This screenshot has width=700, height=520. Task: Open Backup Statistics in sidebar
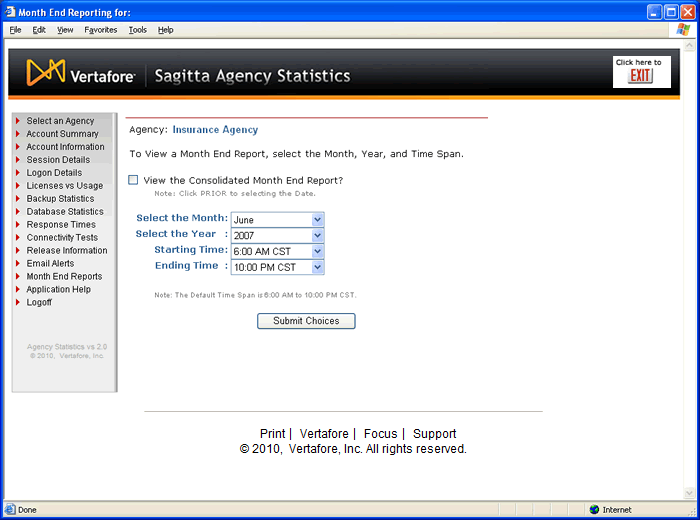60,199
